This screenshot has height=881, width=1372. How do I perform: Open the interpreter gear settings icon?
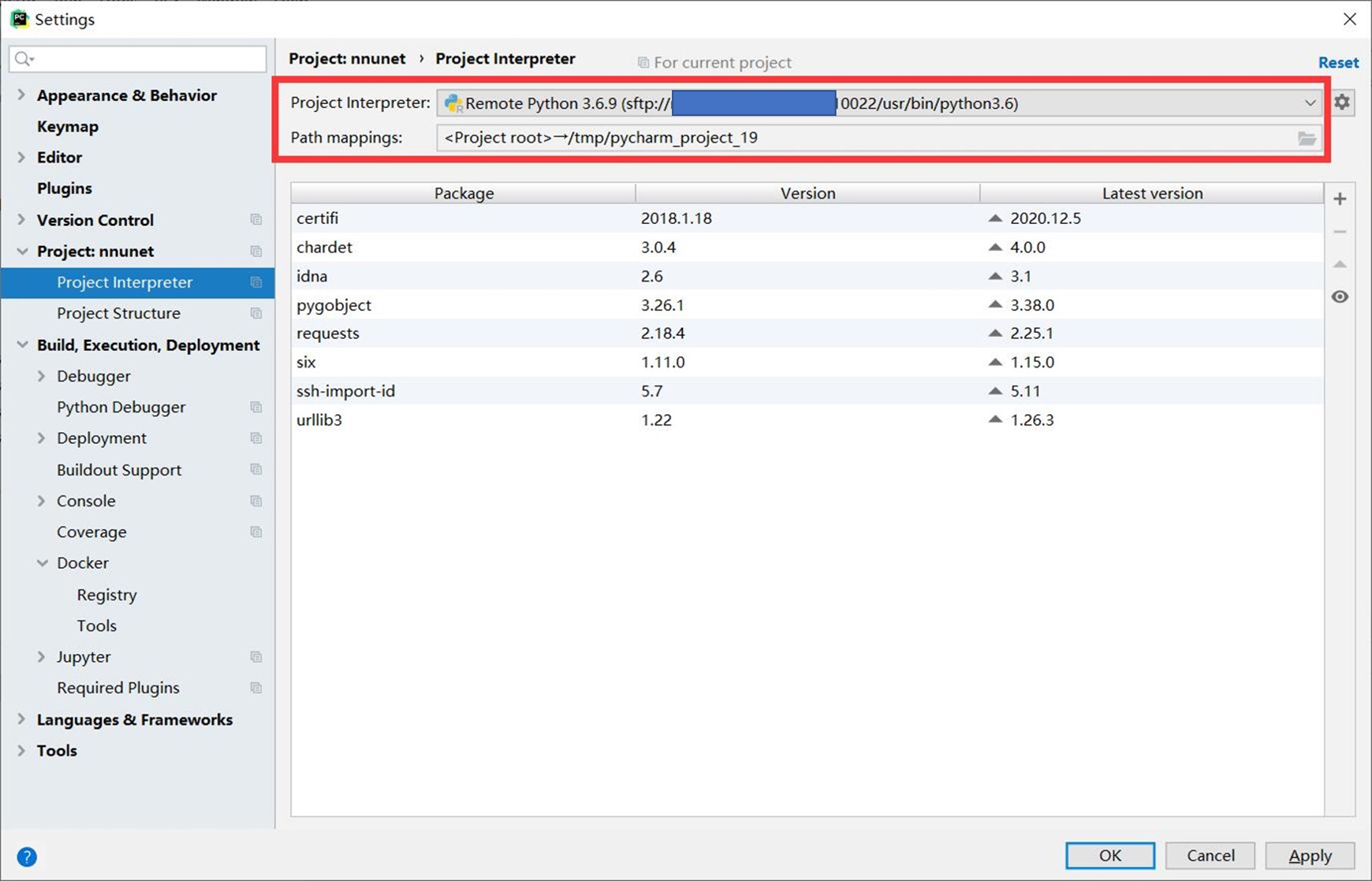click(1342, 103)
